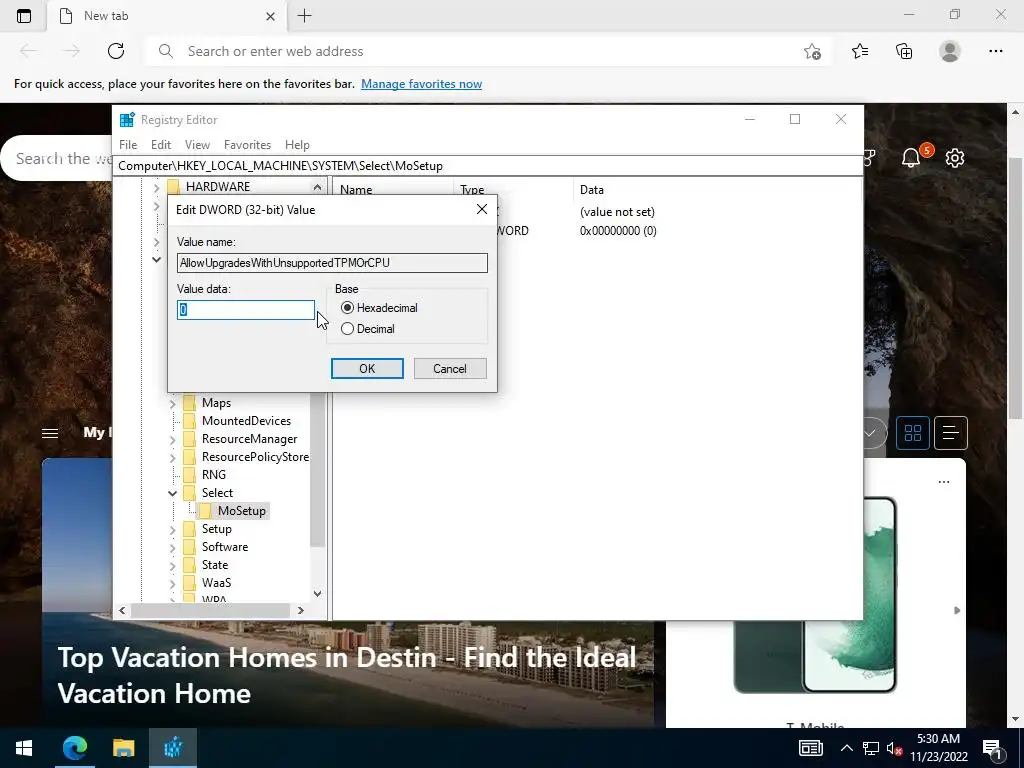Viewport: 1024px width, 768px height.
Task: Open Microsoft Edge from the taskbar
Action: click(x=74, y=748)
